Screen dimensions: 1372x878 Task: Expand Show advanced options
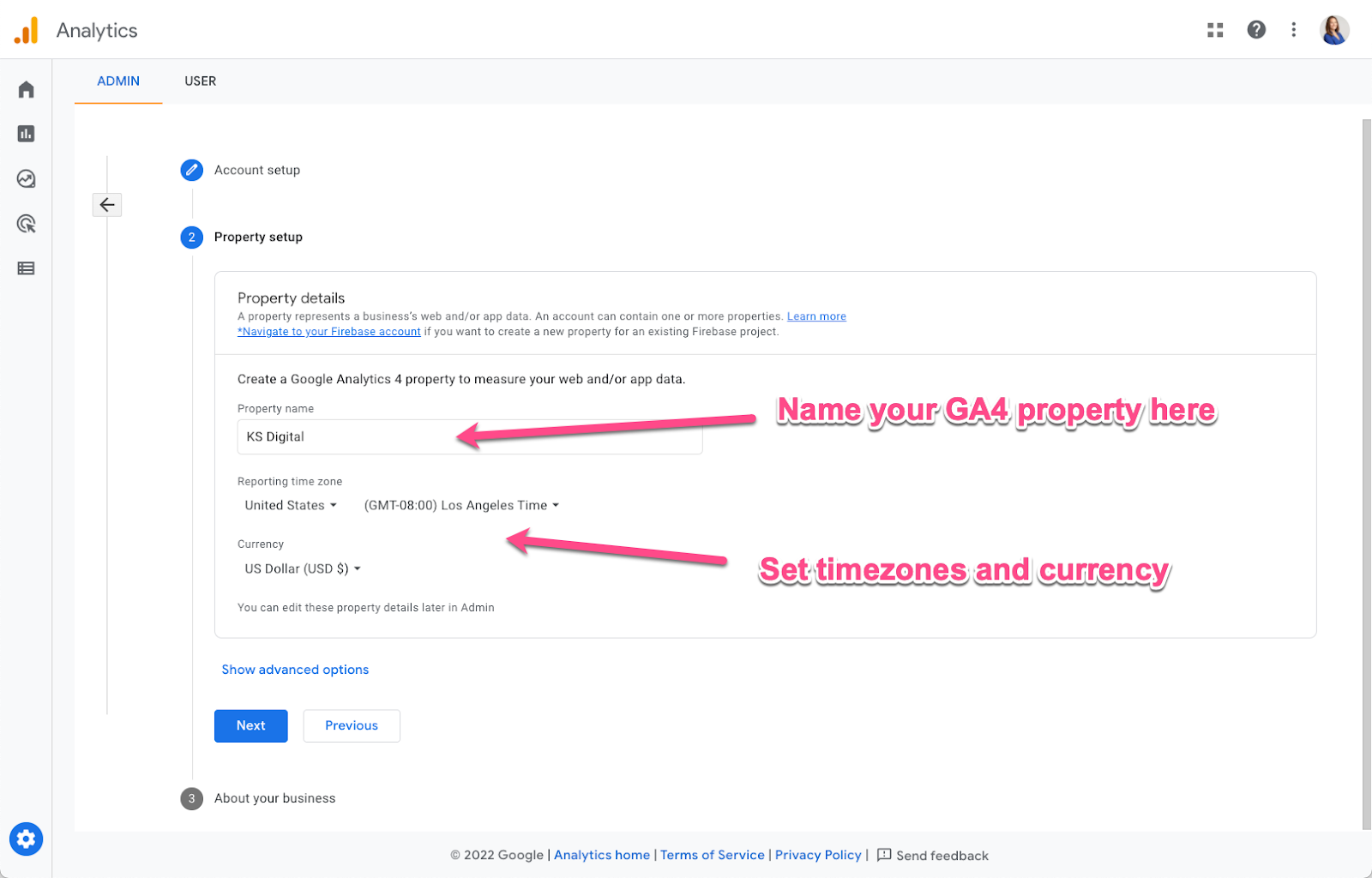click(295, 670)
